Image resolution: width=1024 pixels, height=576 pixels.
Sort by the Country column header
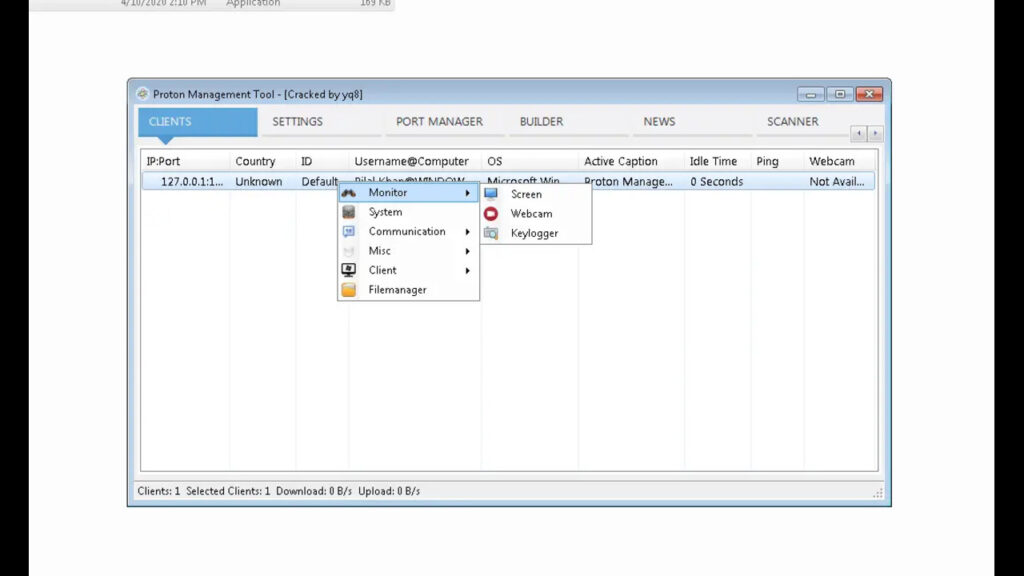pos(263,161)
